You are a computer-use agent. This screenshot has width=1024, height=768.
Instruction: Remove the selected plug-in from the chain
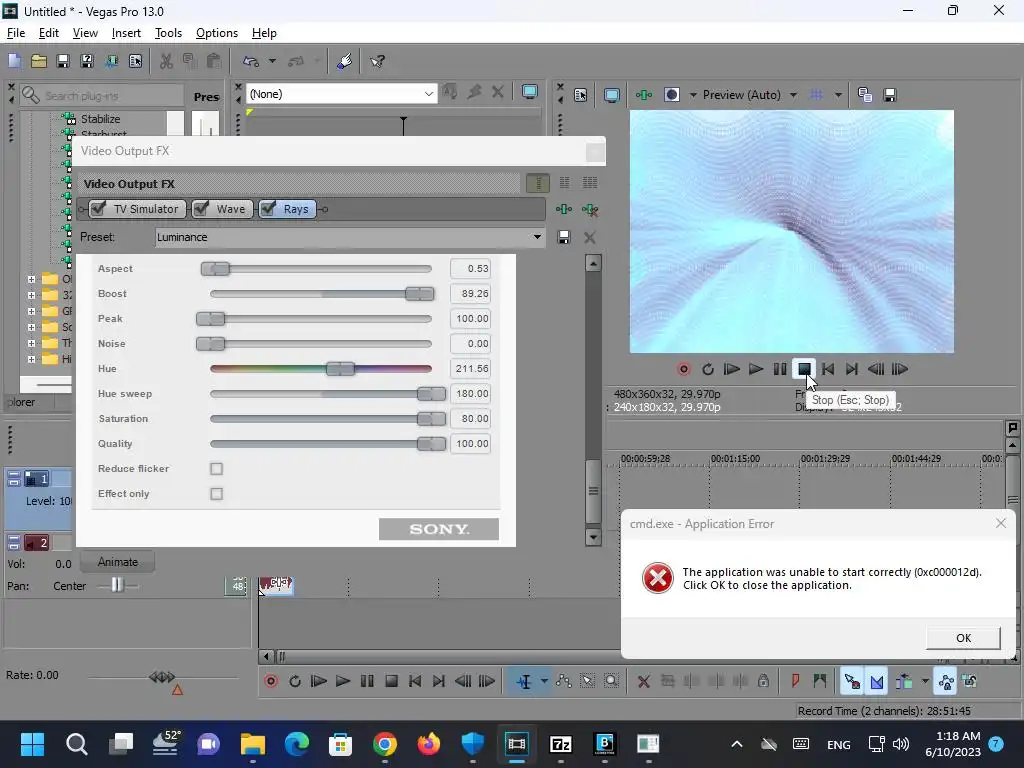[590, 210]
